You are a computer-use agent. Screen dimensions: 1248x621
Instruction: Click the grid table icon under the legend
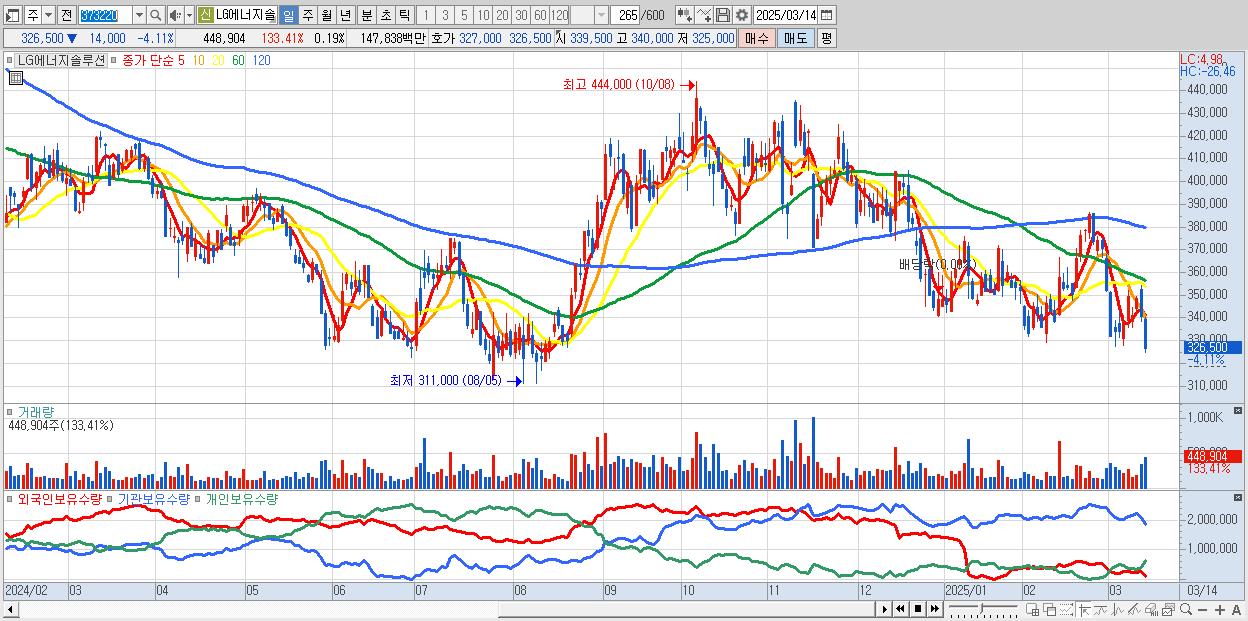coord(14,77)
